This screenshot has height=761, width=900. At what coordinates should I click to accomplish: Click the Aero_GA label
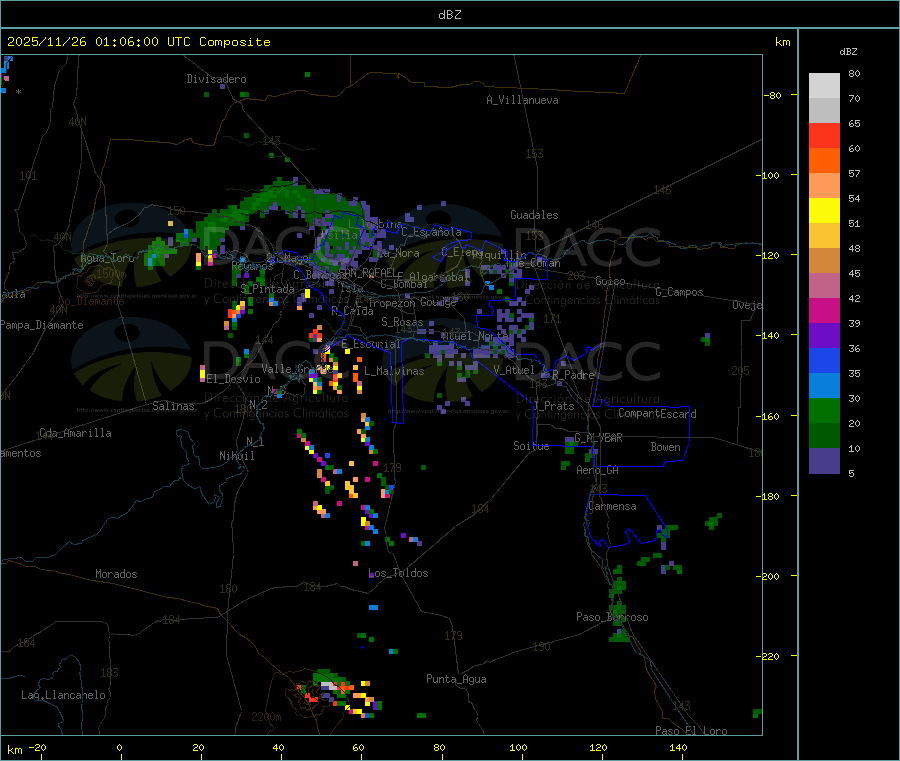(x=598, y=470)
